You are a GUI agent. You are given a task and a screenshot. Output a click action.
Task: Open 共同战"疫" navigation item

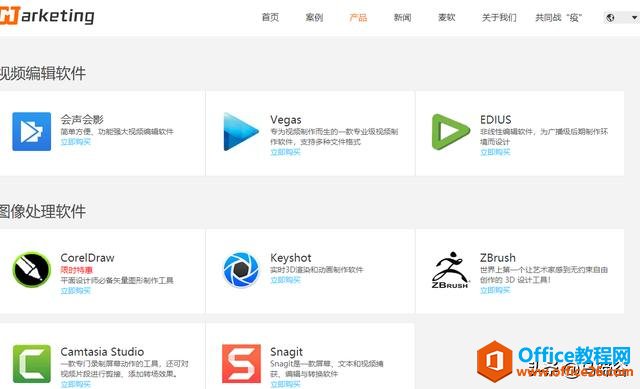pos(559,17)
